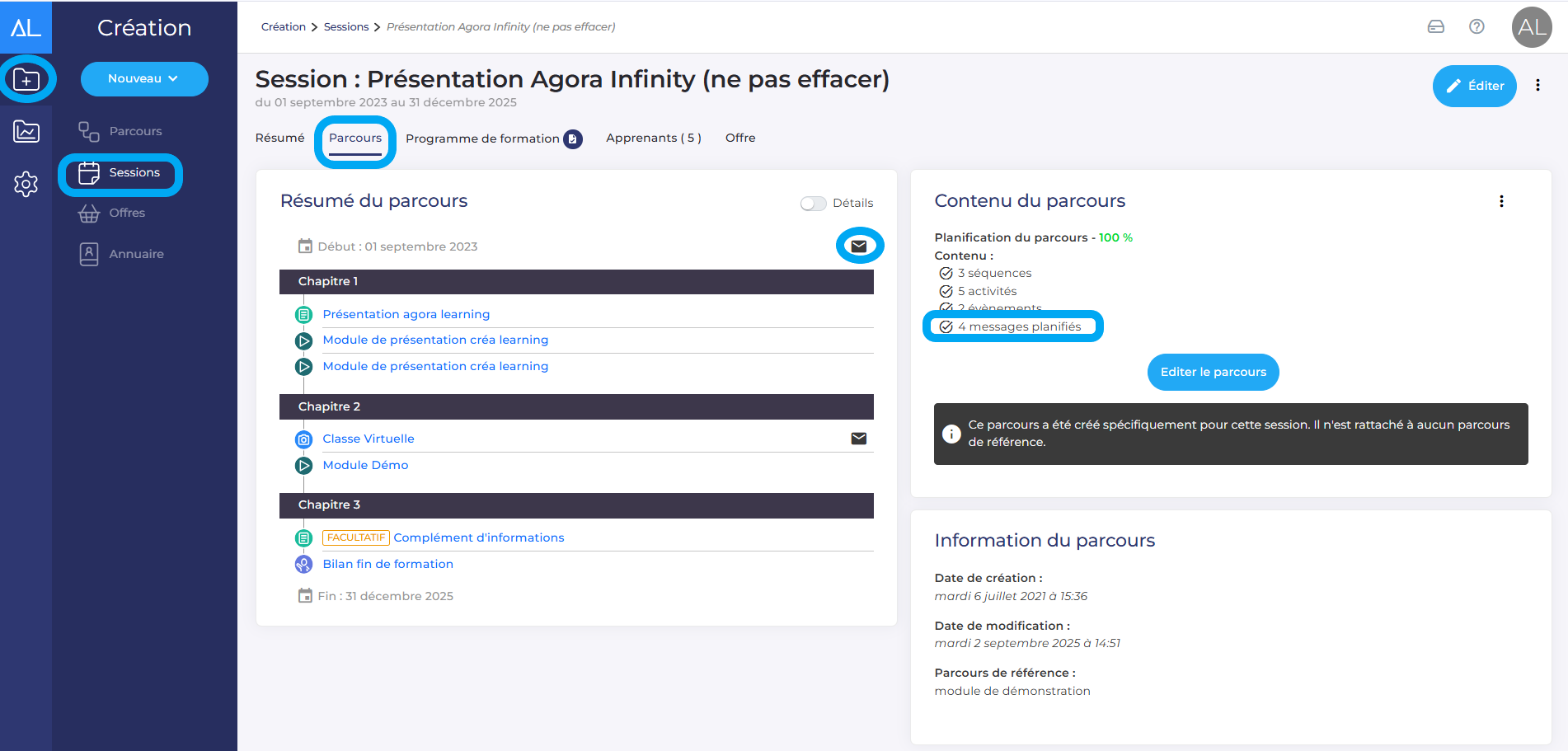
Task: Open settings gear icon in left rail
Action: [x=26, y=184]
